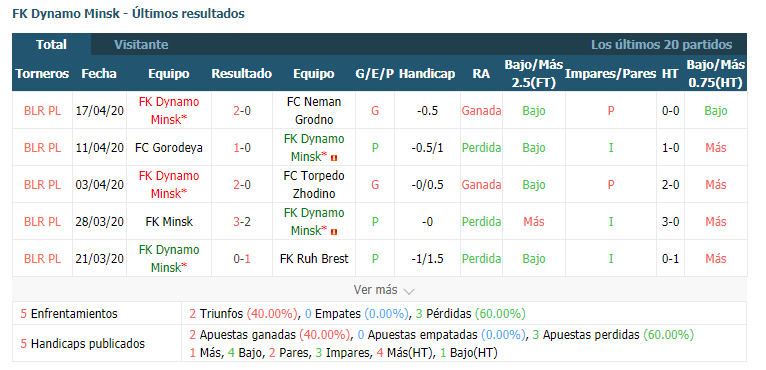Open the FK Minsk team link
Screen dimensions: 766x370
click(169, 222)
